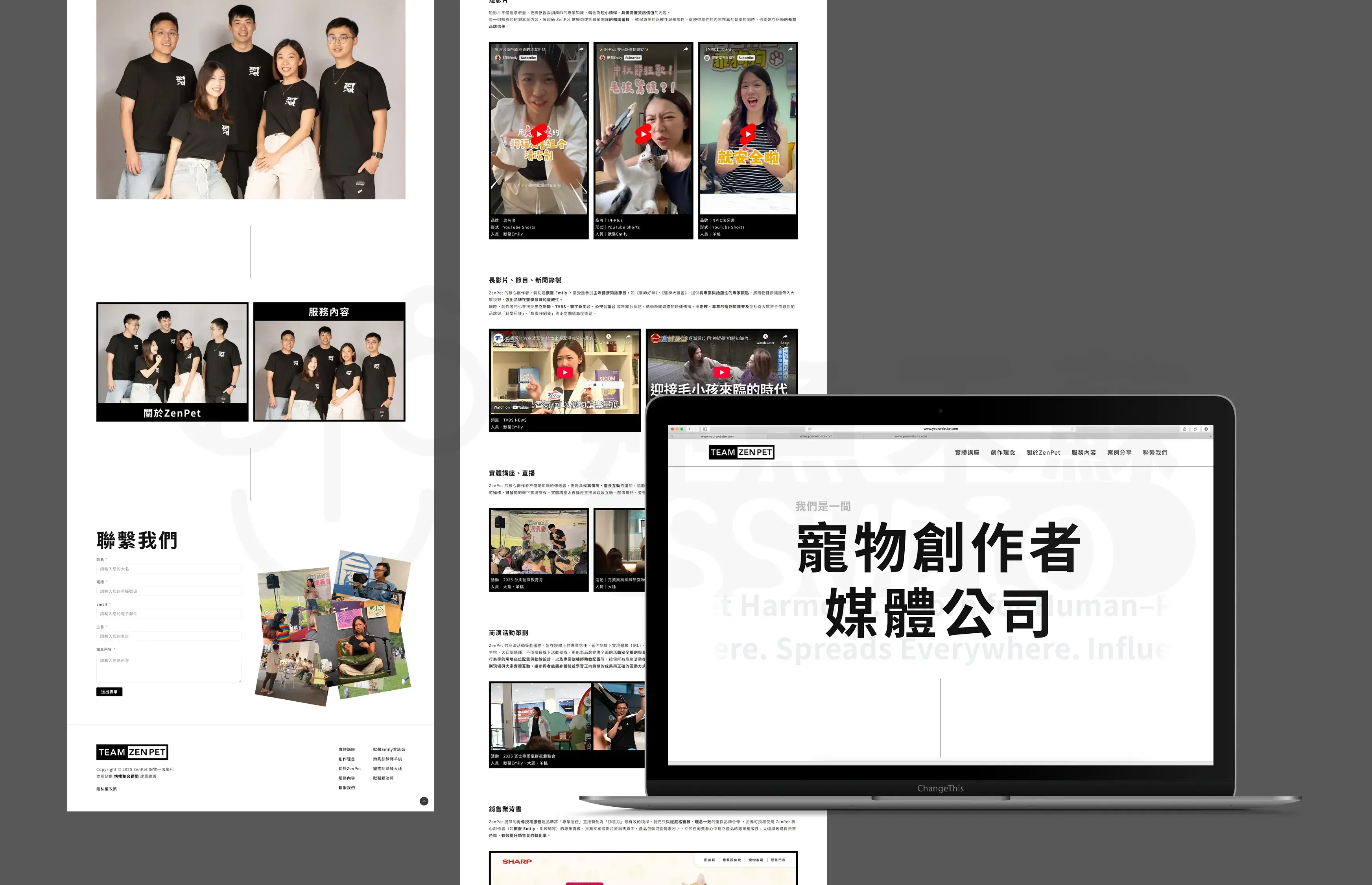
Task: Open the 隱私權政策 footer link
Action: 107,789
